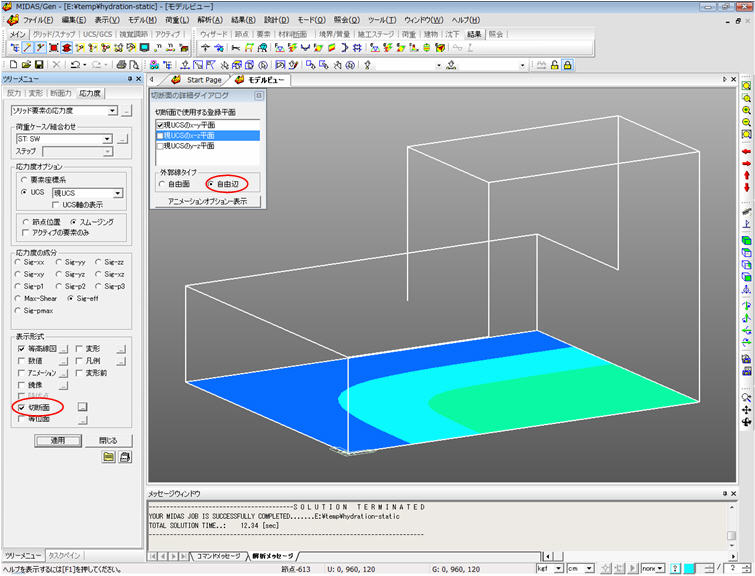This screenshot has height=576, width=755.
Task: Switch to コマンドメッセージ tab
Action: [x=218, y=556]
